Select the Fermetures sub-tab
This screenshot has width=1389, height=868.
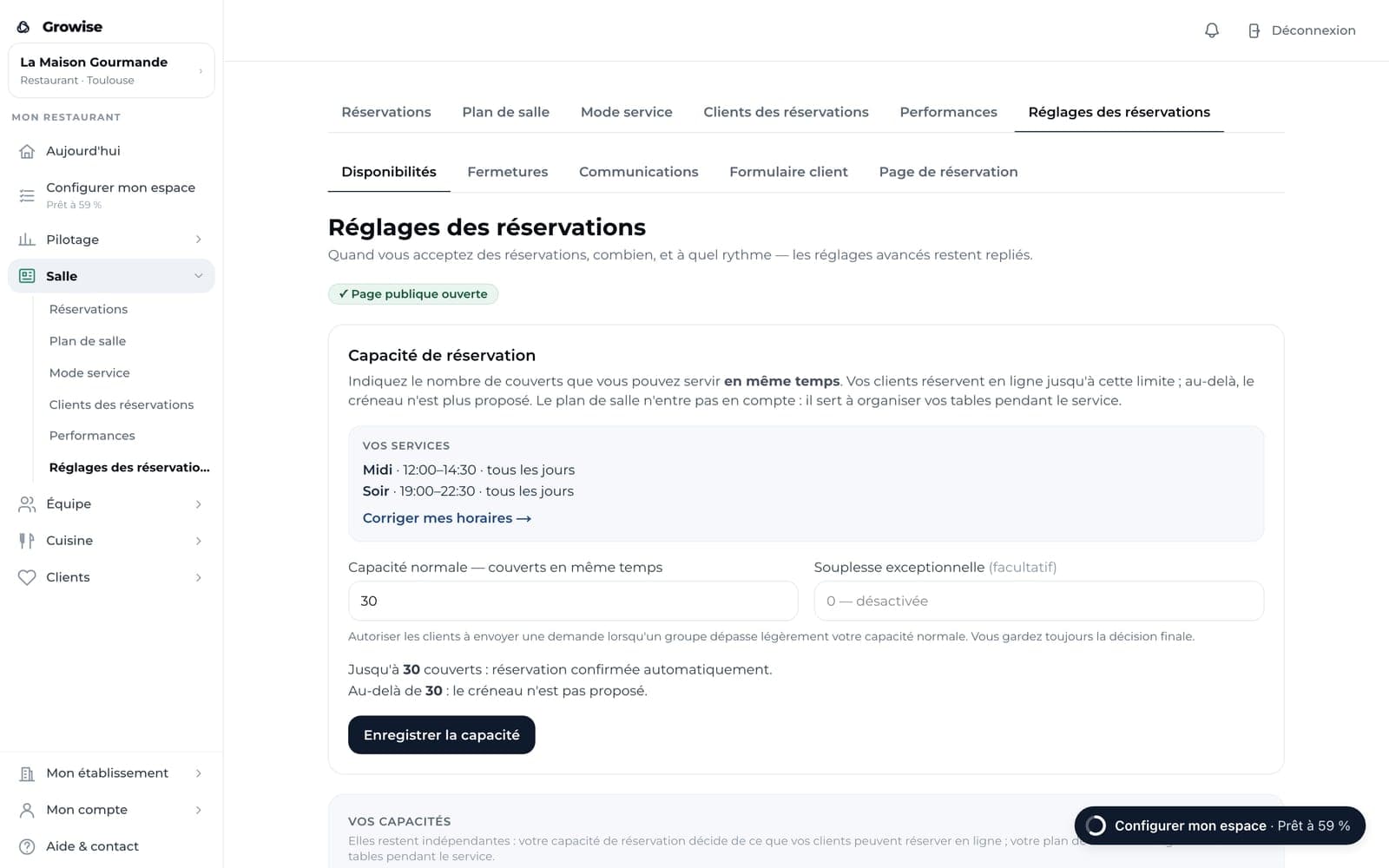[x=507, y=172]
